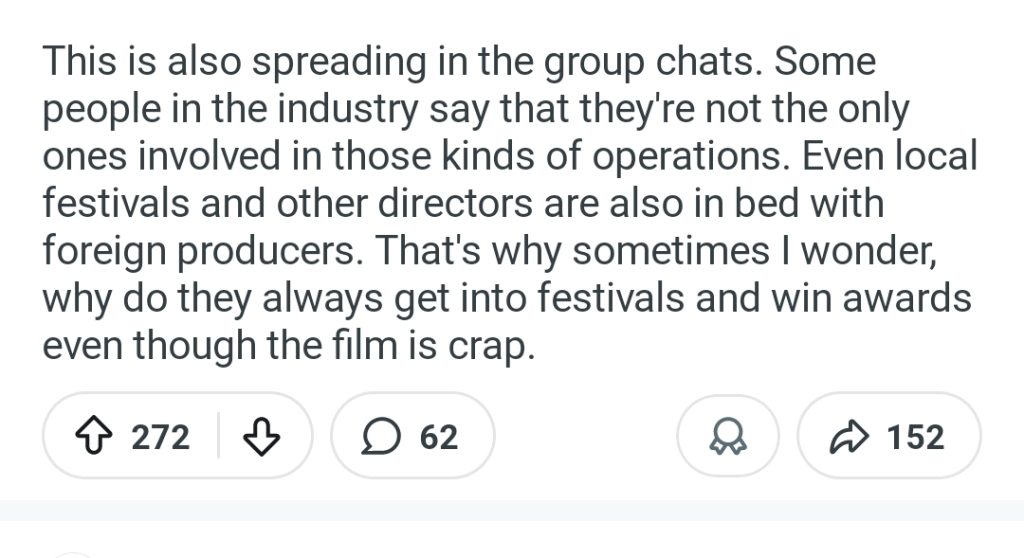The height and width of the screenshot is (558, 1024).
Task: Downvote the post with the down arrow
Action: tap(261, 437)
